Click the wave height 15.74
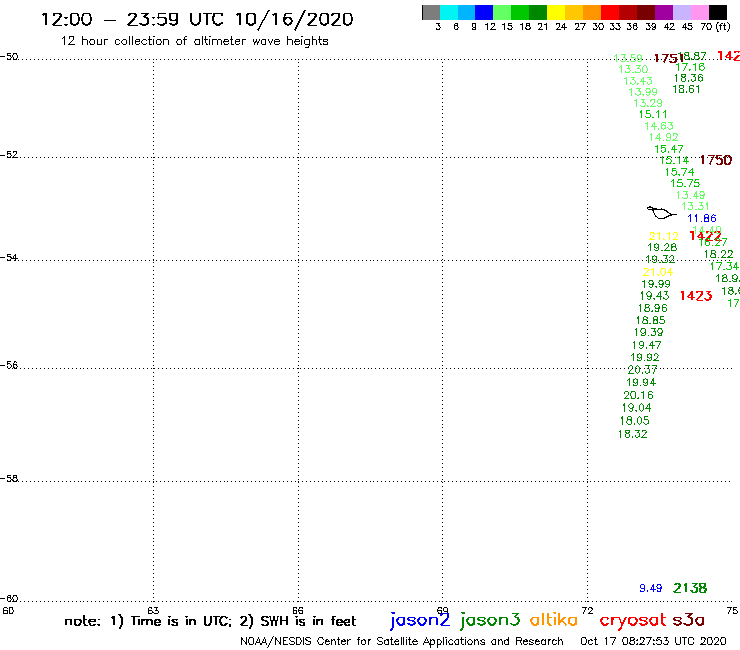740x650 pixels. (680, 172)
